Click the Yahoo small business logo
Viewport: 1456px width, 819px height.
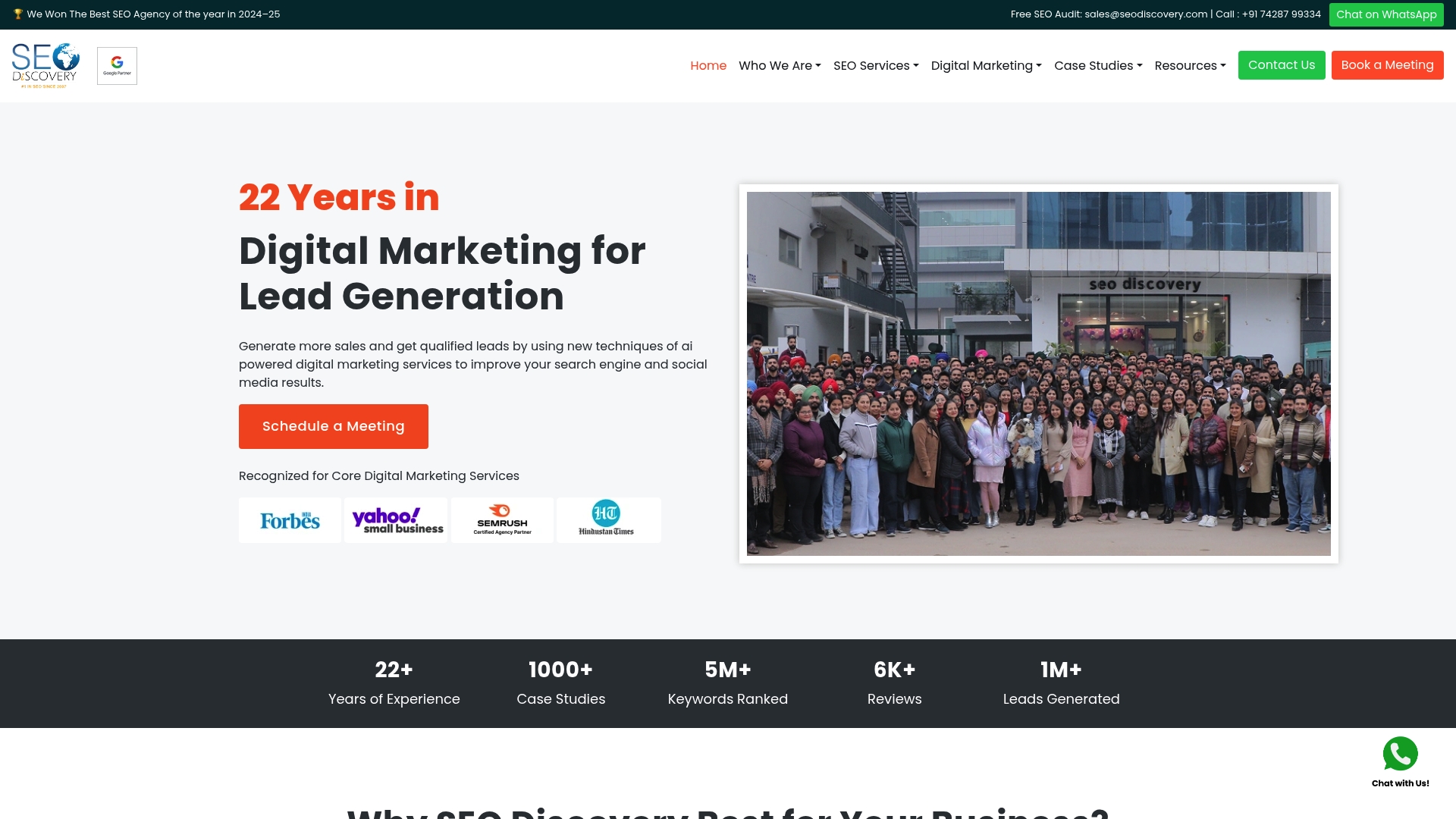(397, 520)
